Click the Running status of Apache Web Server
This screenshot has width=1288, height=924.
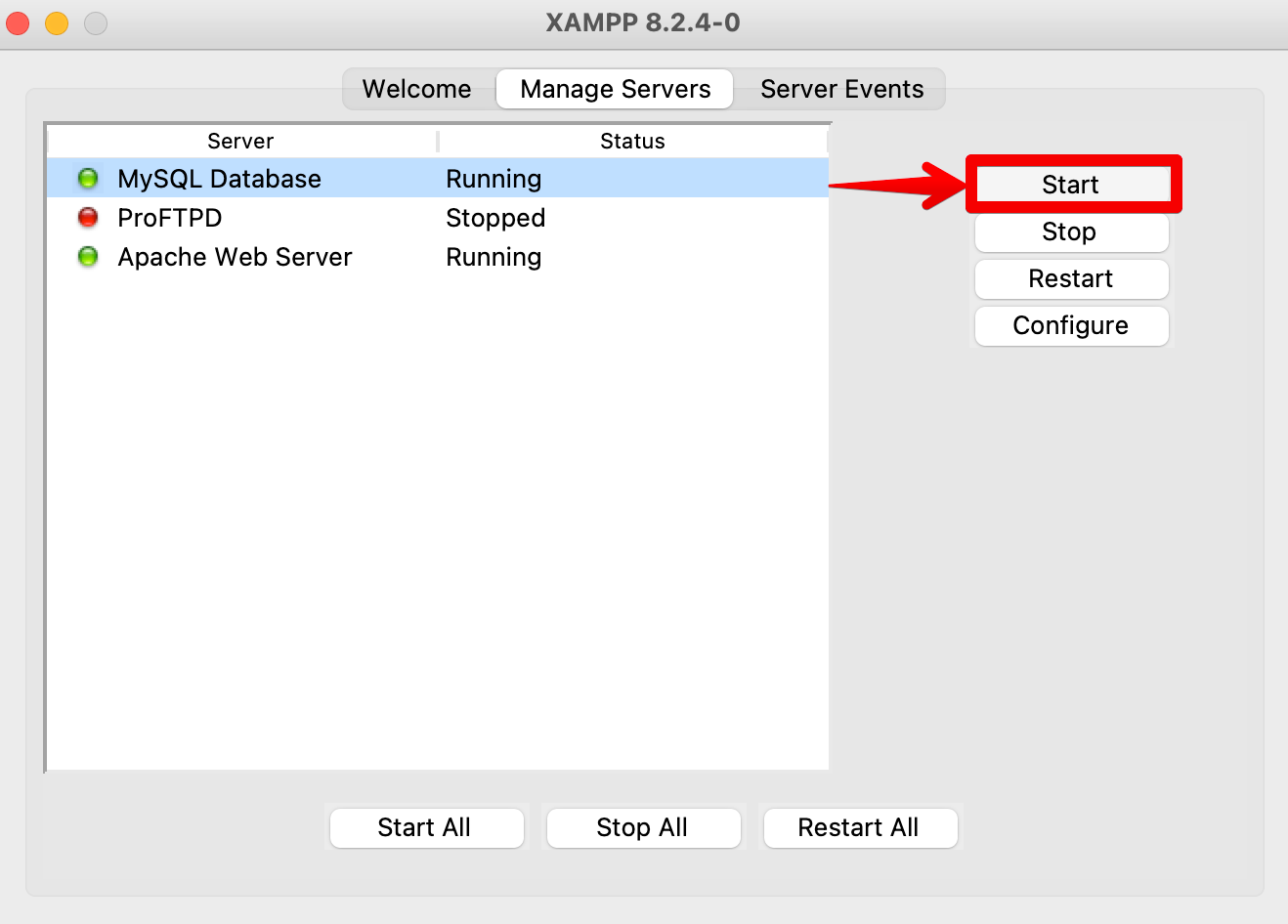click(494, 257)
